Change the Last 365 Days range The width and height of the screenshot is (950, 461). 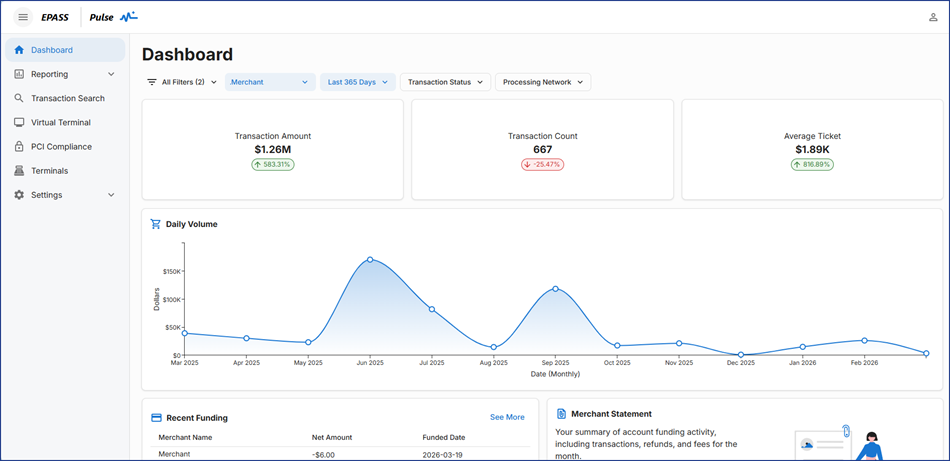click(357, 82)
